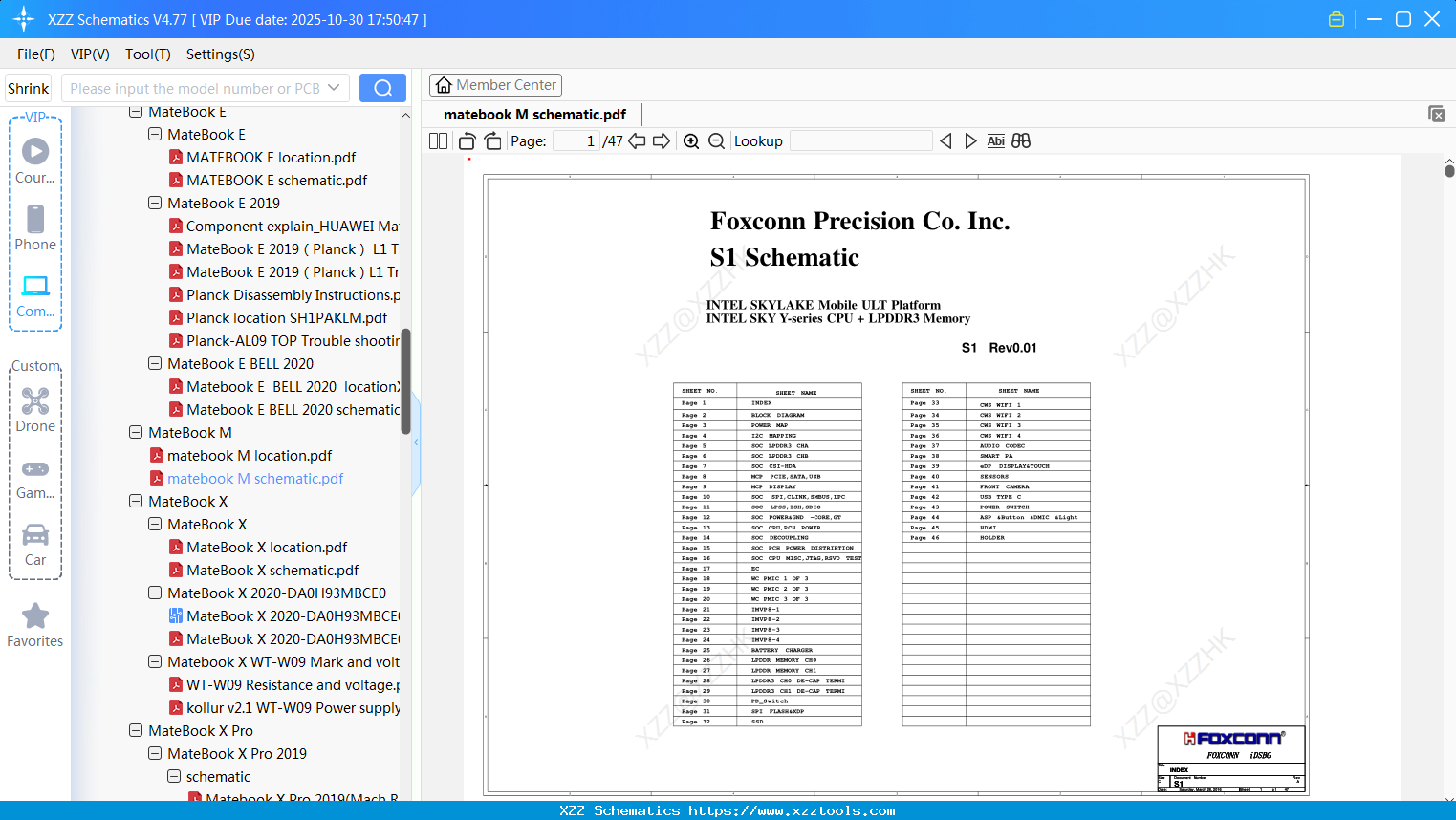
Task: Open the model number dropdown arrow
Action: tap(334, 88)
